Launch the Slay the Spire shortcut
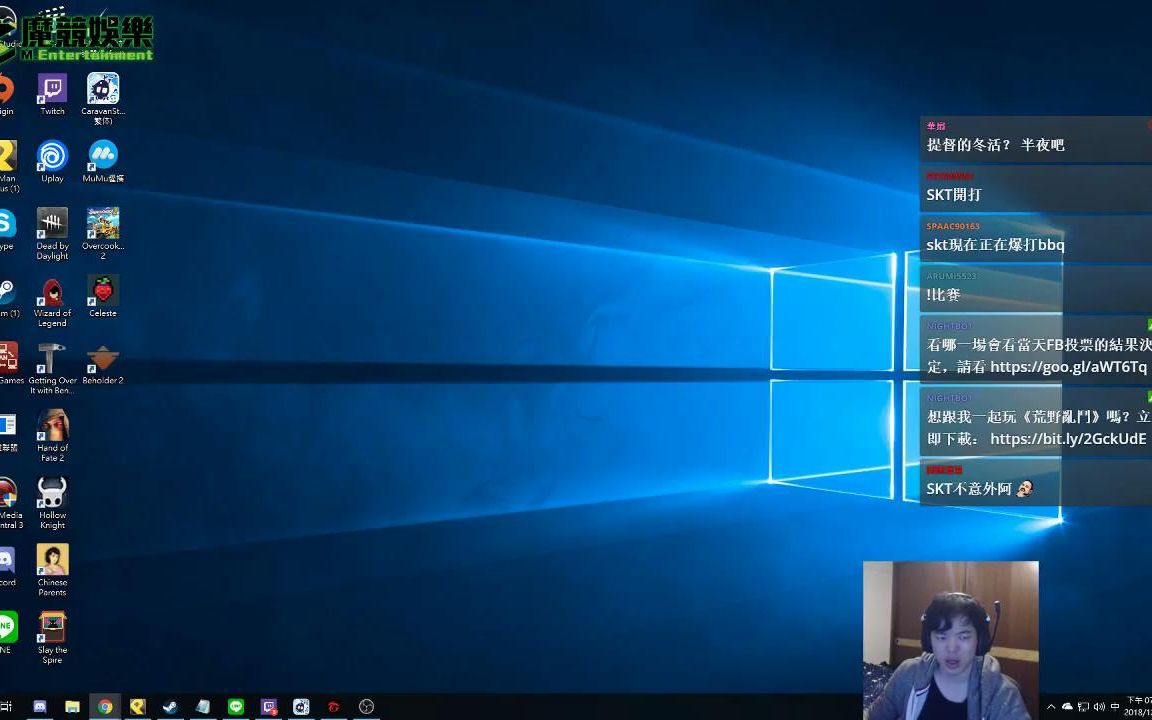 point(52,638)
